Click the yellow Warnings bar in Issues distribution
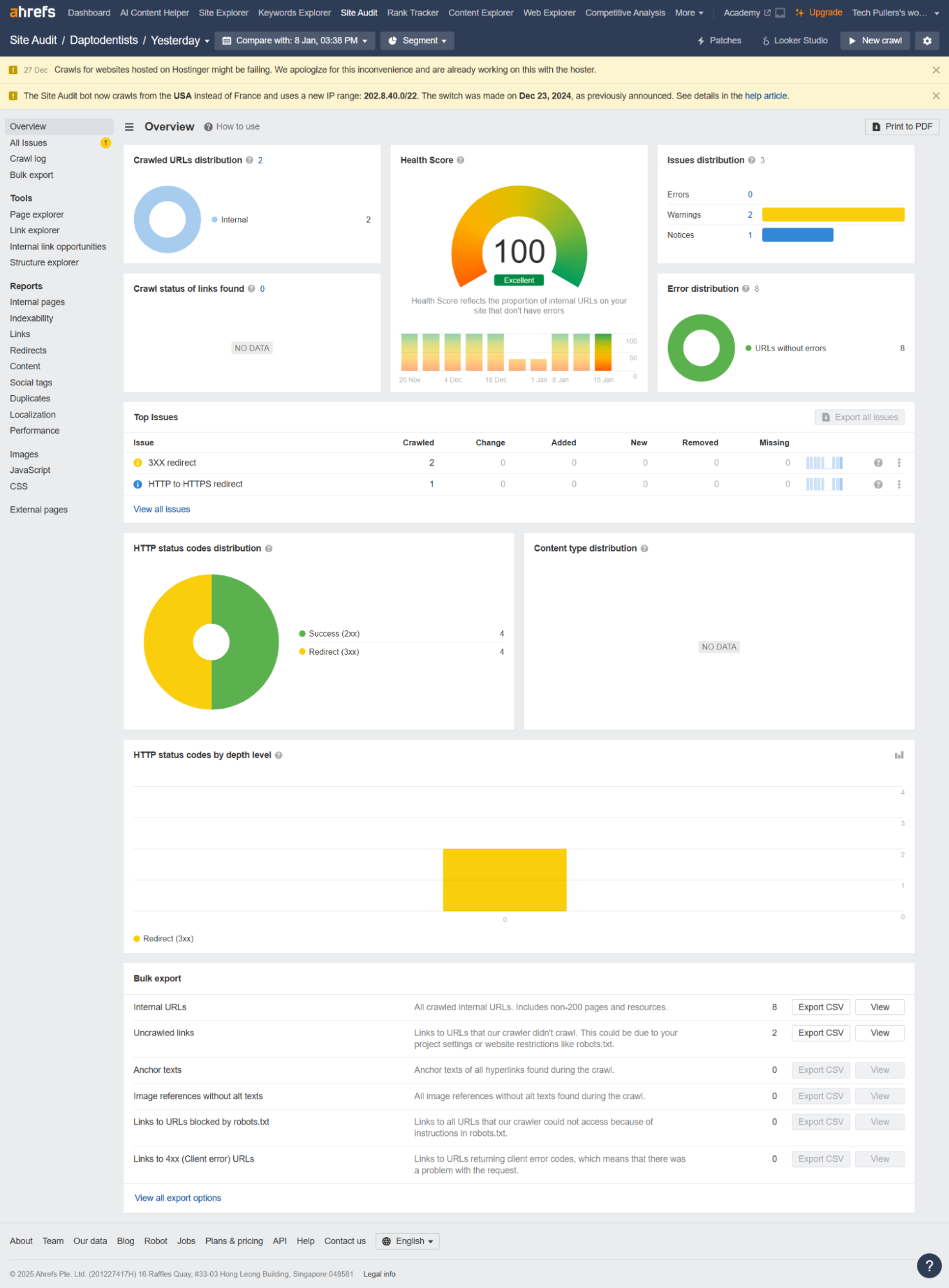The width and height of the screenshot is (949, 1288). 832,215
